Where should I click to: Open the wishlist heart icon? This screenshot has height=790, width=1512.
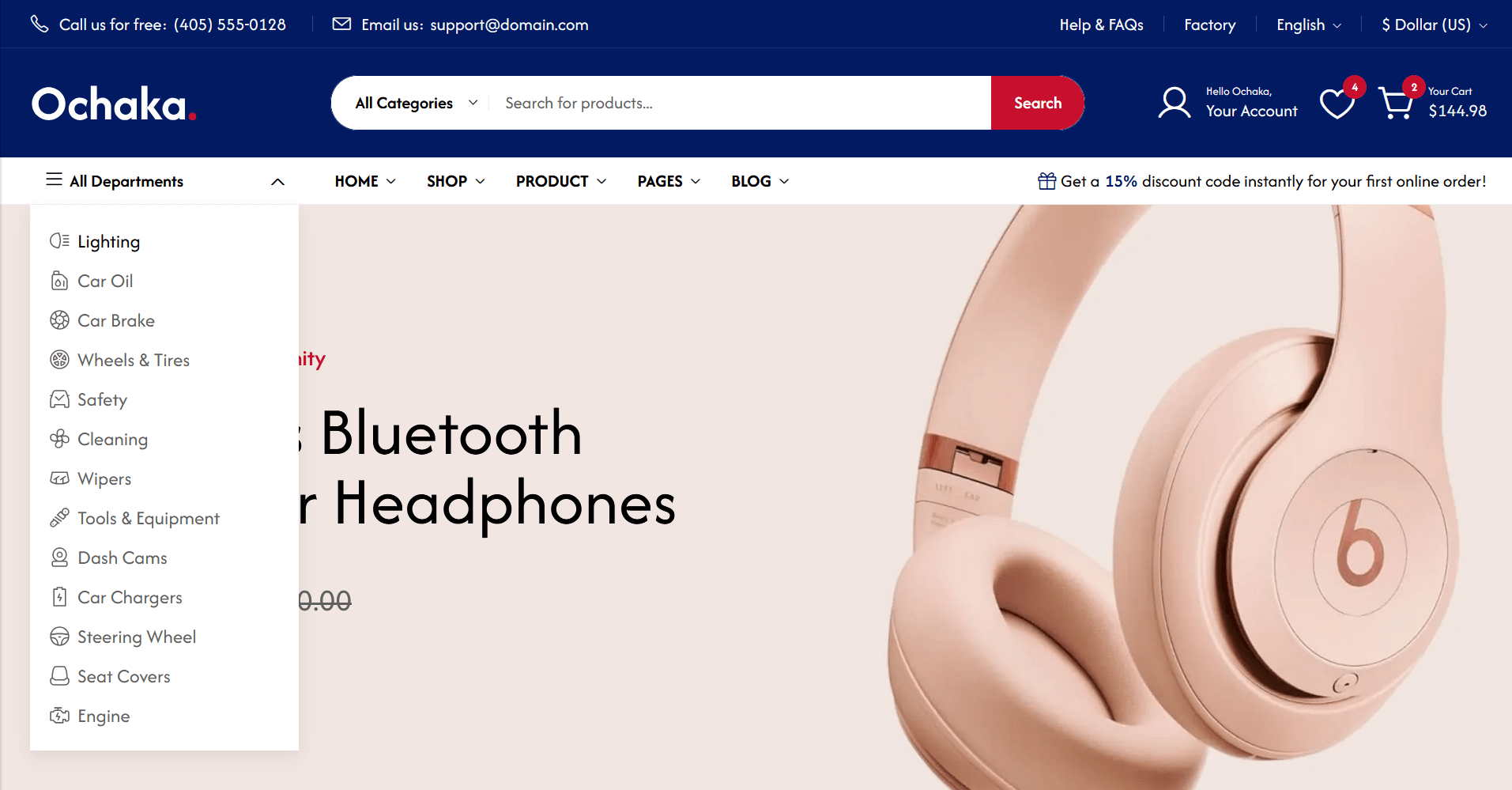pos(1337,104)
